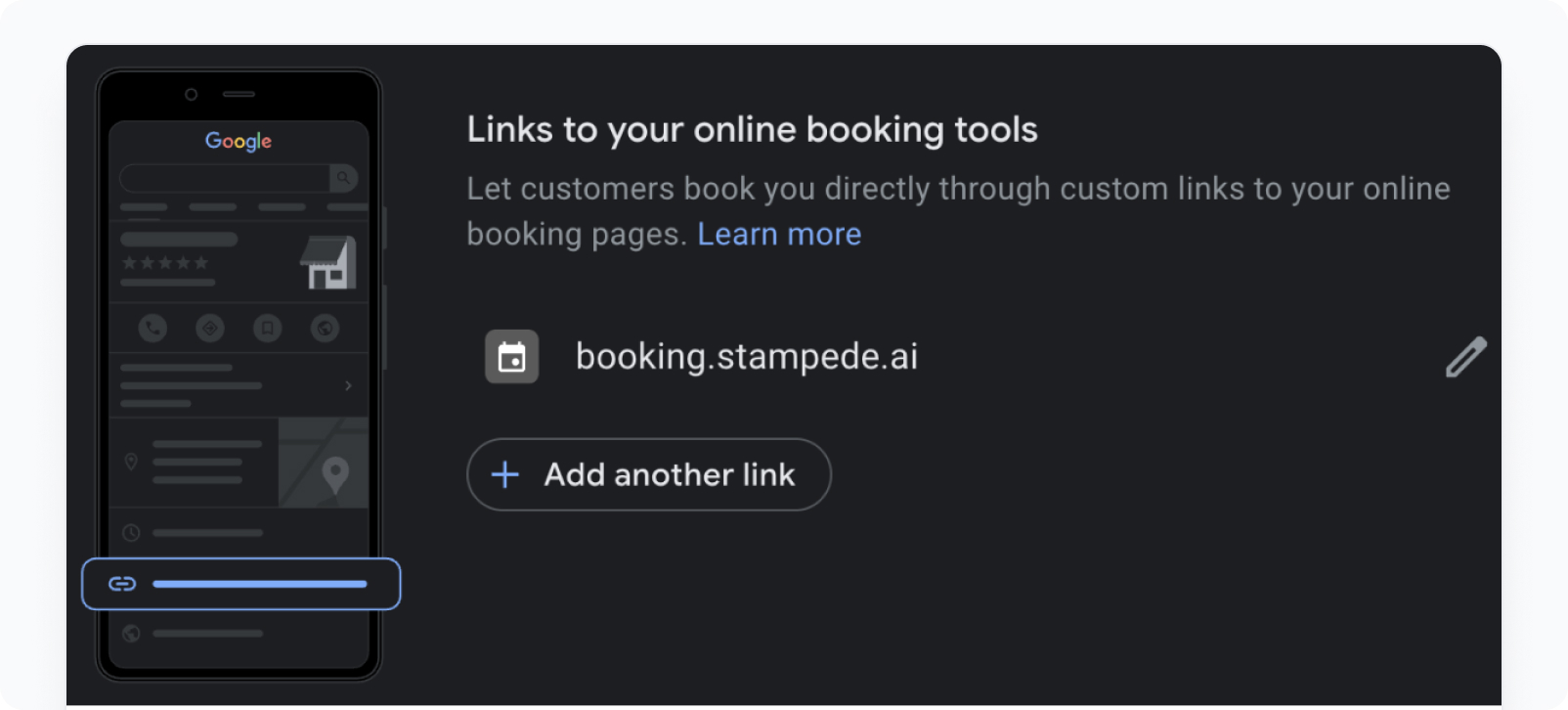The height and width of the screenshot is (710, 1568).
Task: Click the bookmark save icon in mockup
Action: (x=268, y=329)
